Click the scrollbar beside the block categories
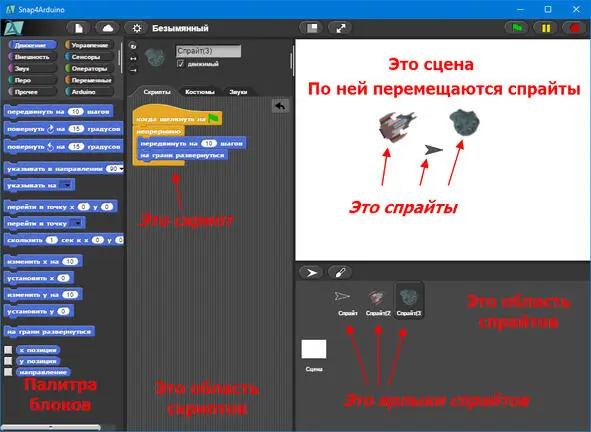 click(120, 57)
